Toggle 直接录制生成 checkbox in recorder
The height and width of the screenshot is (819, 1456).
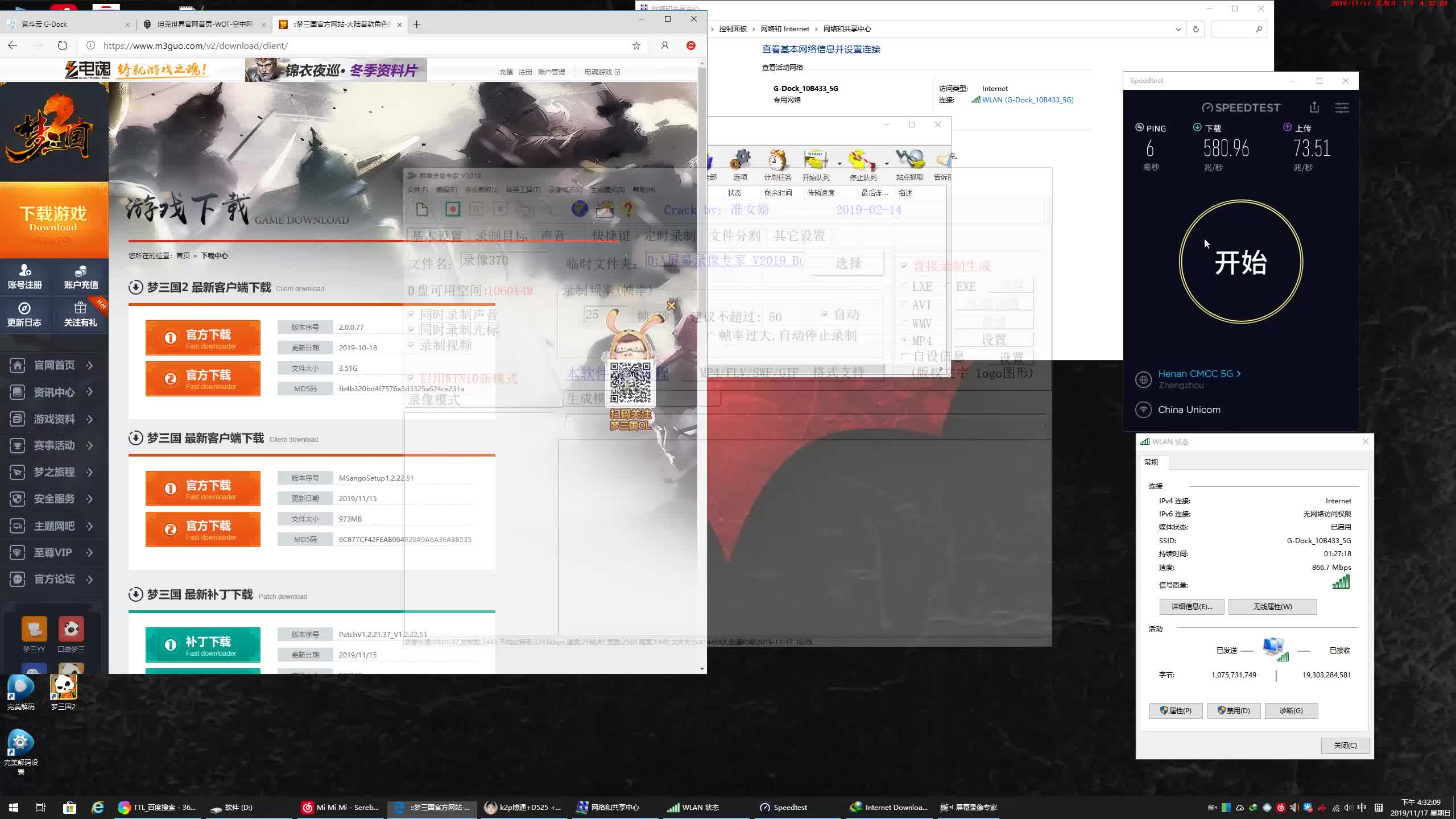[x=904, y=266]
